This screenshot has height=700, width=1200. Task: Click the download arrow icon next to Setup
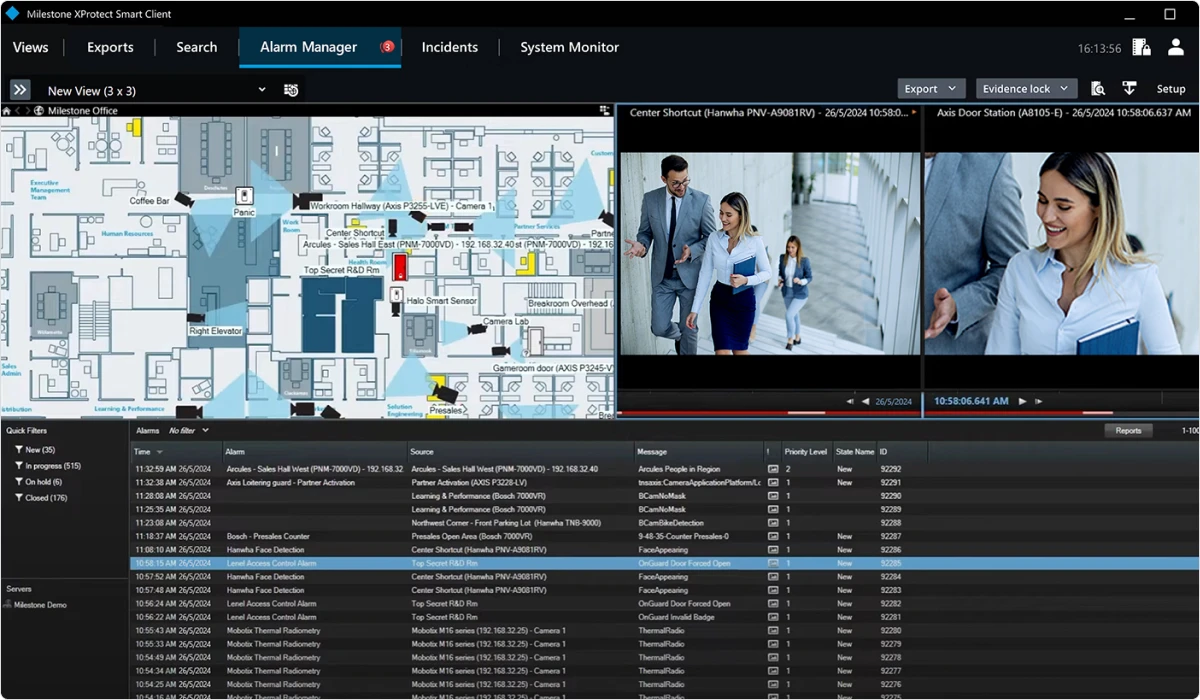coord(1129,89)
